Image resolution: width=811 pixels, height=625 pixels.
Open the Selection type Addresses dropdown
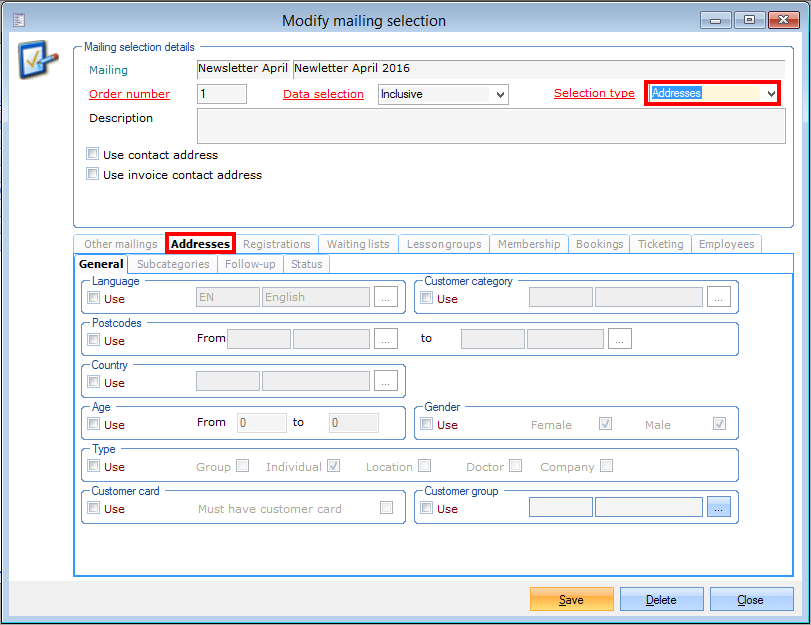[x=769, y=93]
